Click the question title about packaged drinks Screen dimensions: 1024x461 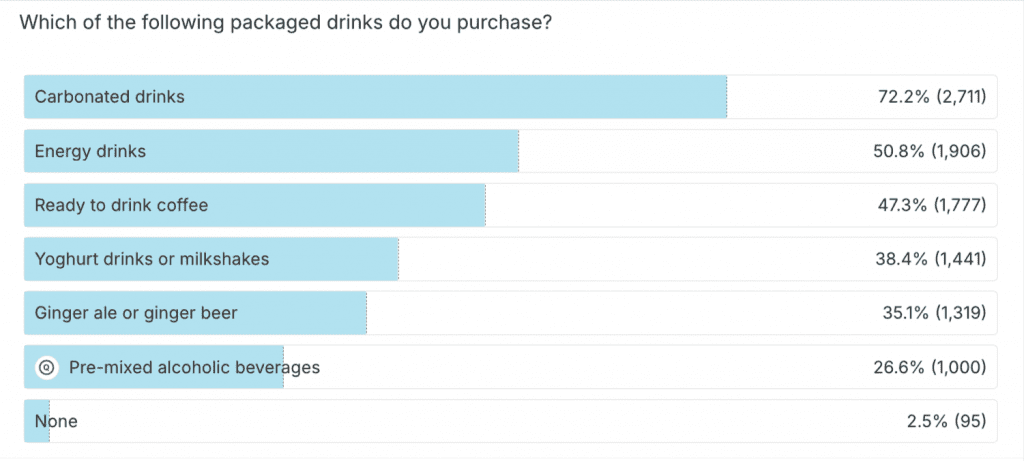pos(285,22)
